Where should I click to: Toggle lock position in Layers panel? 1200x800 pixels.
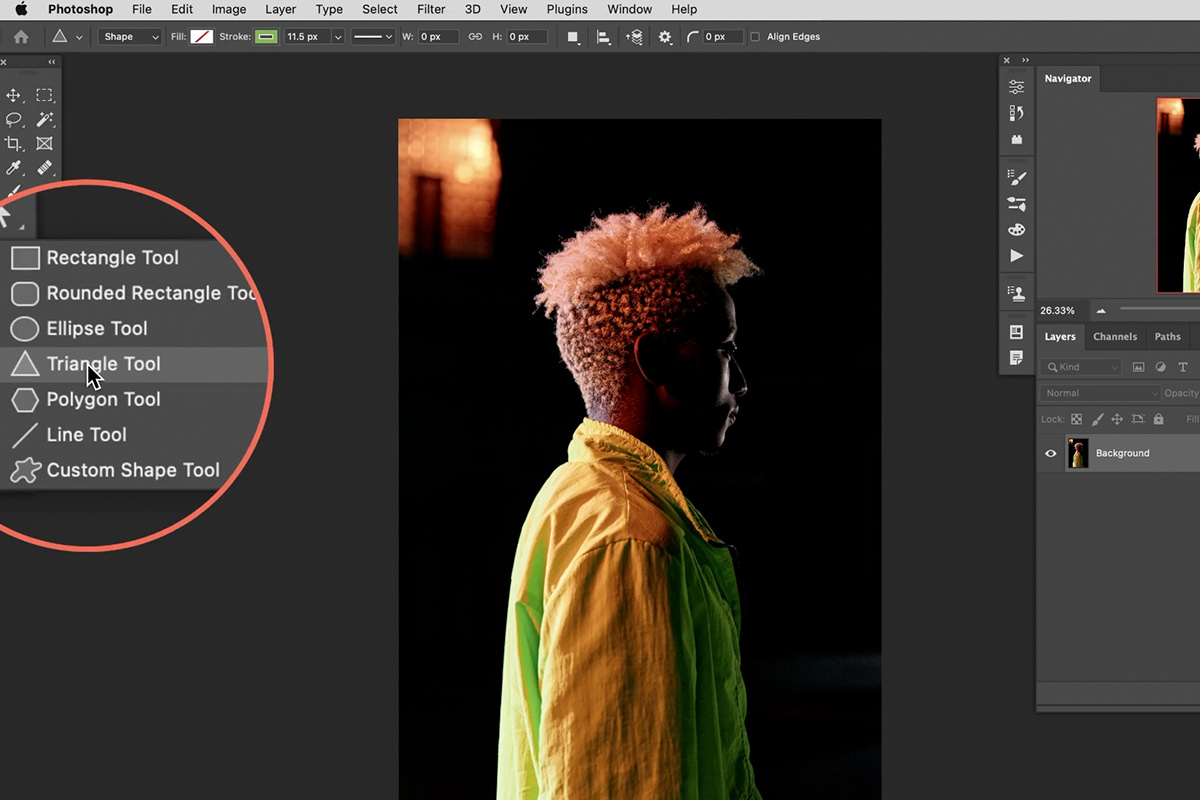pyautogui.click(x=1117, y=420)
